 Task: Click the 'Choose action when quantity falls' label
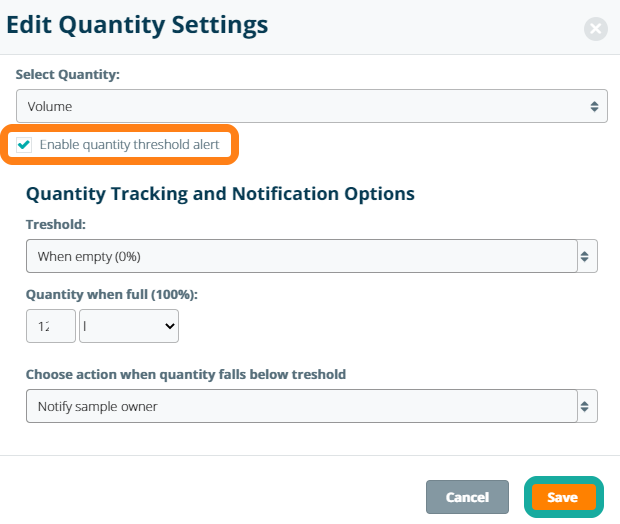click(x=185, y=375)
